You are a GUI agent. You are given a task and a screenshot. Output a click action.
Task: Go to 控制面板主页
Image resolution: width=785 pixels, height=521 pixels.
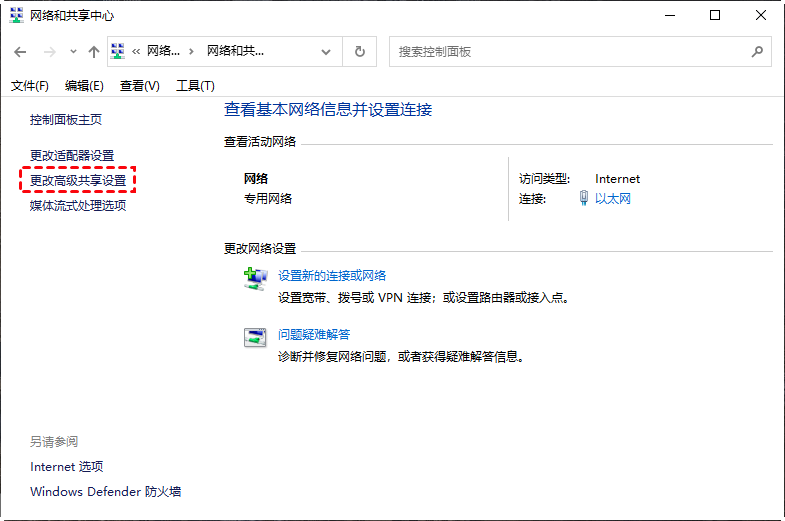(66, 120)
